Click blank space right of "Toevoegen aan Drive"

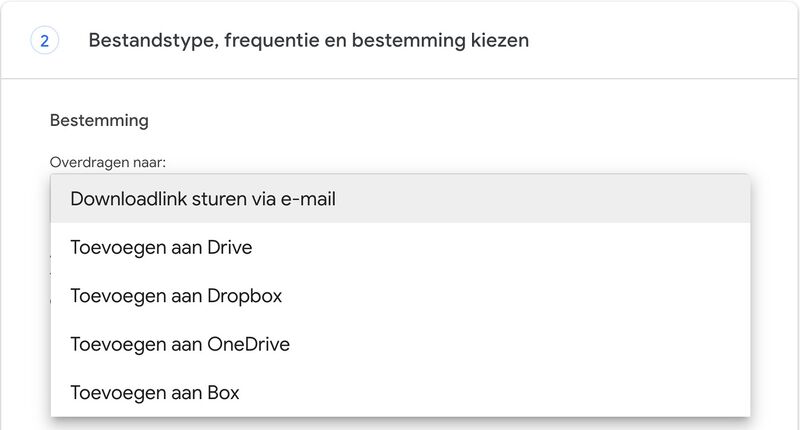(x=500, y=247)
